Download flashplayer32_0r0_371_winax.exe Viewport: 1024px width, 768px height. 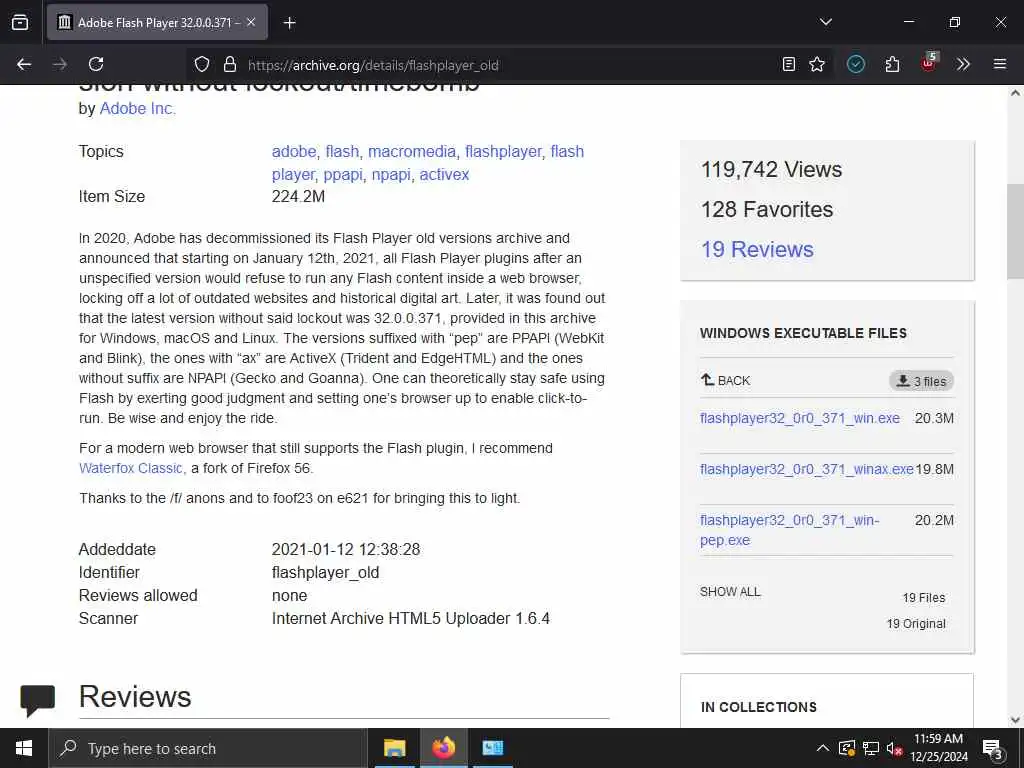[x=806, y=469]
